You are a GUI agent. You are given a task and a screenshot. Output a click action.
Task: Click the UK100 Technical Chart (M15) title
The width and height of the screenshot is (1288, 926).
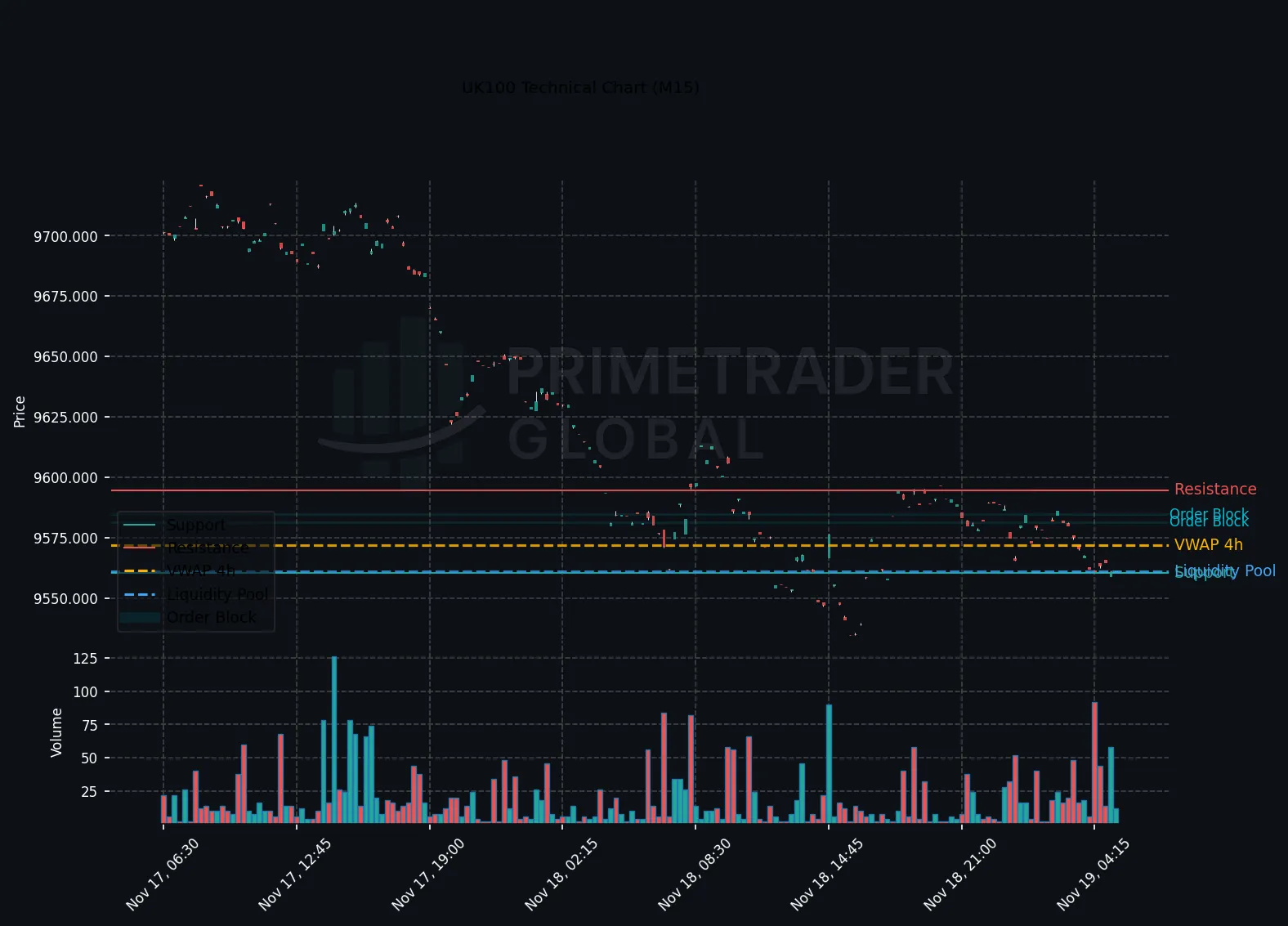coord(580,87)
